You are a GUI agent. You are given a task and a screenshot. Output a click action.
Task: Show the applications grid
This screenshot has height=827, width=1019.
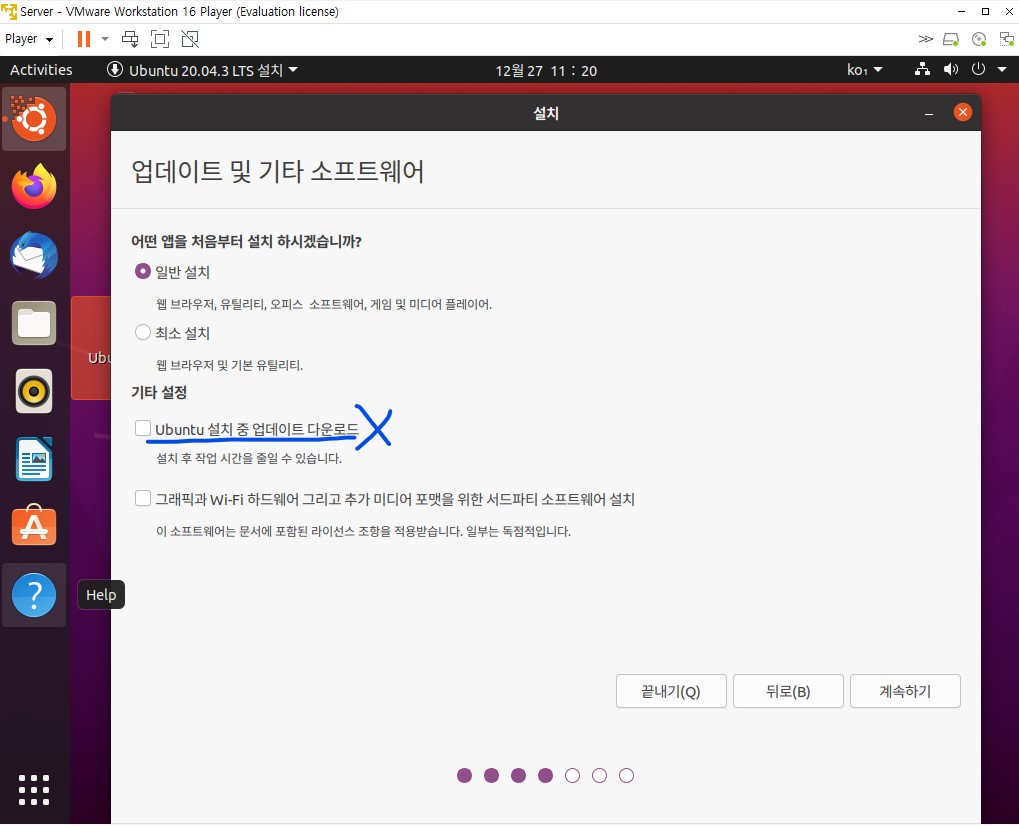point(34,790)
